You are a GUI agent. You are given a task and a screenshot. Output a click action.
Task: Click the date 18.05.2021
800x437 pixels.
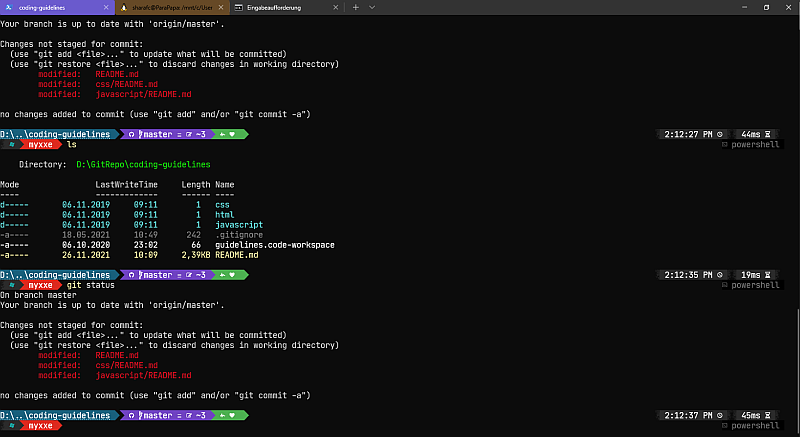coord(86,235)
